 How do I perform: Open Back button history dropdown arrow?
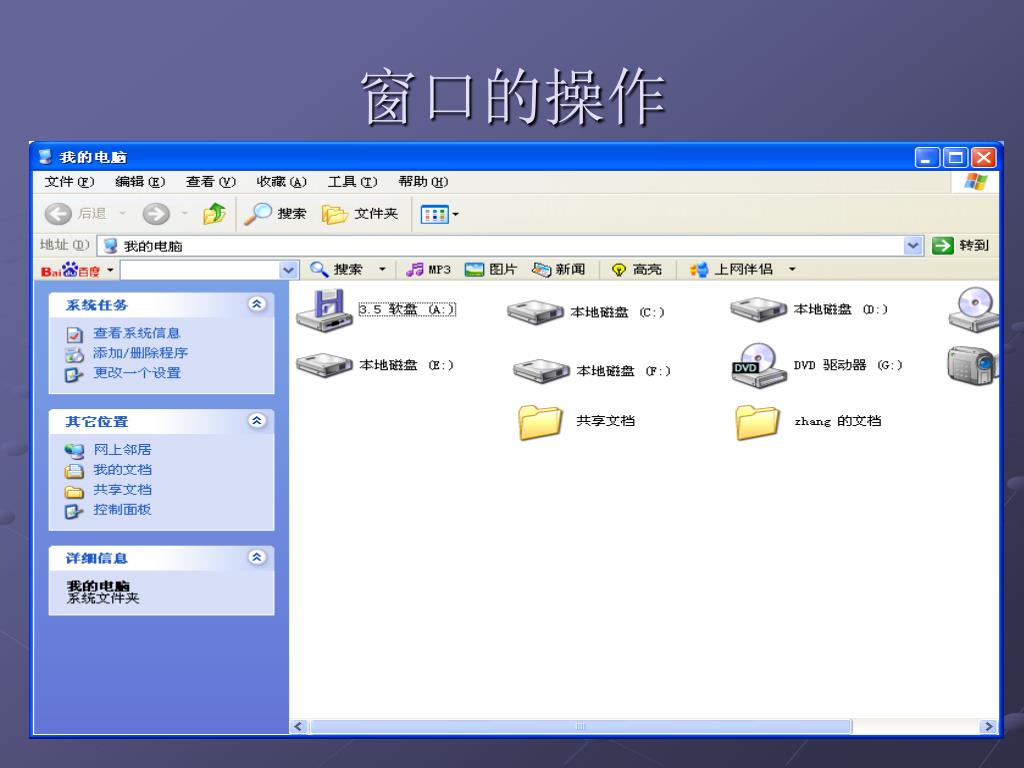click(122, 214)
